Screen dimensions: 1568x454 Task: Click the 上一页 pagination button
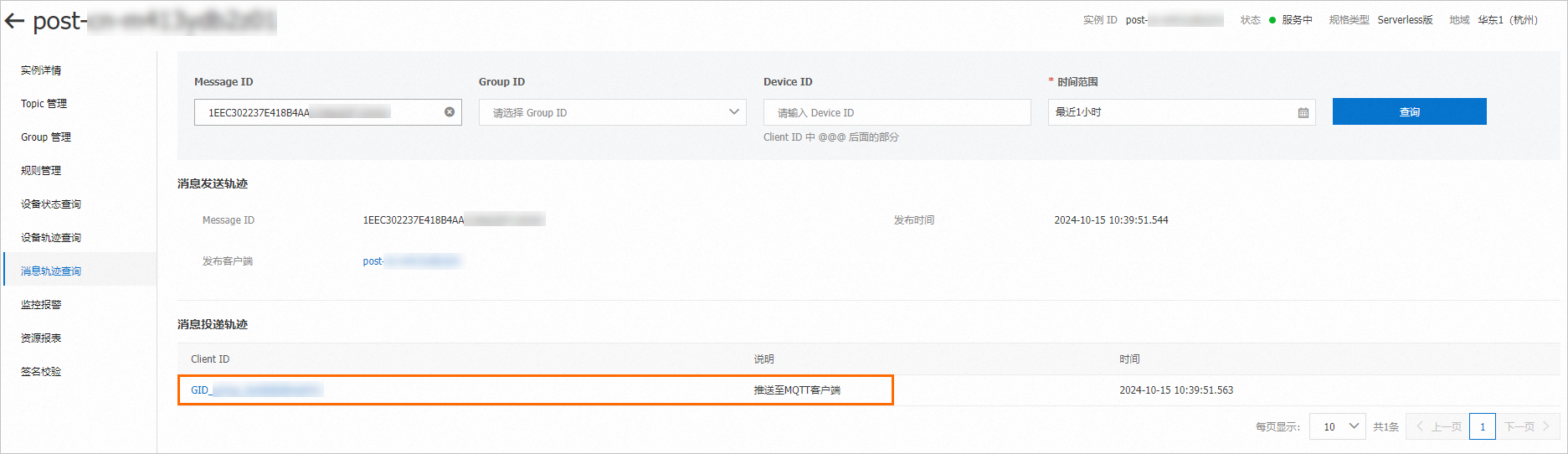[x=1439, y=426]
